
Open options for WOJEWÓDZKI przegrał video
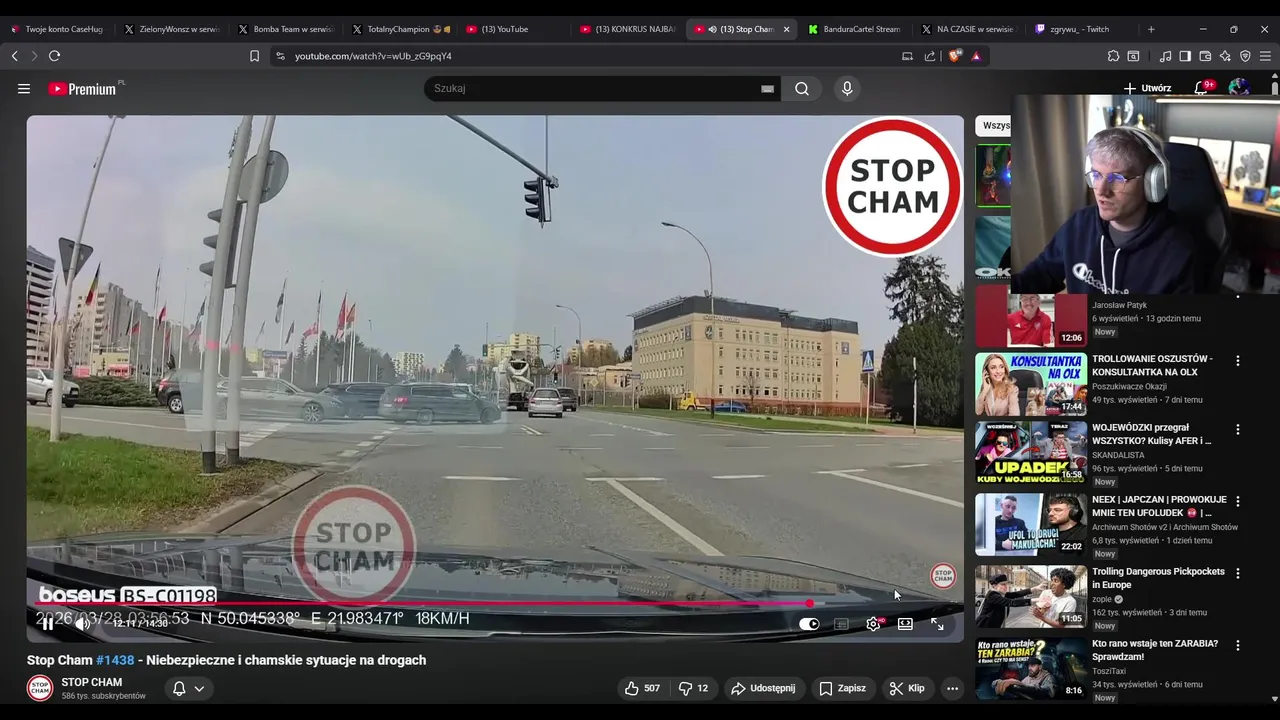(x=1238, y=429)
